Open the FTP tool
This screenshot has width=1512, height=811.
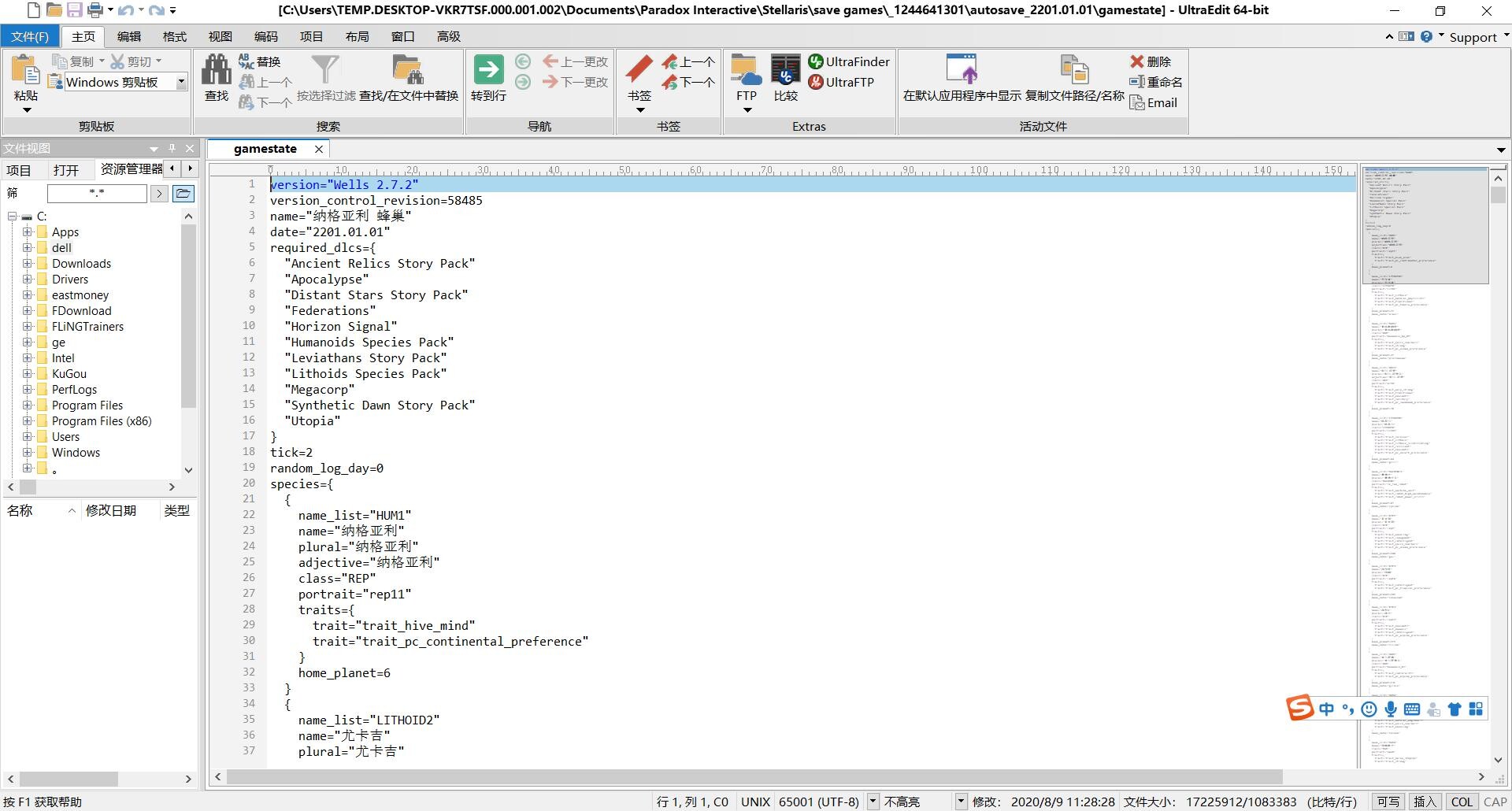pos(746,71)
